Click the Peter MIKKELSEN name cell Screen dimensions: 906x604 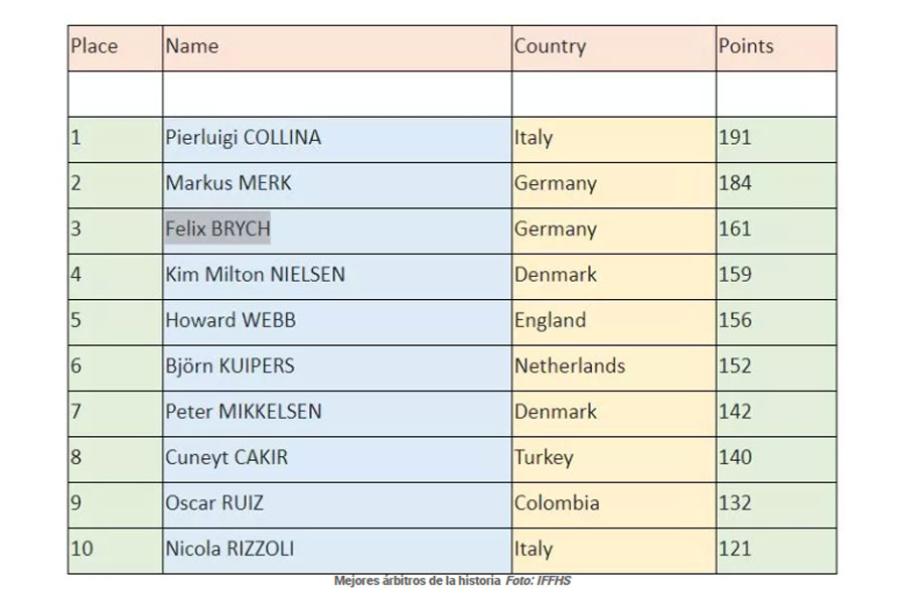243,411
